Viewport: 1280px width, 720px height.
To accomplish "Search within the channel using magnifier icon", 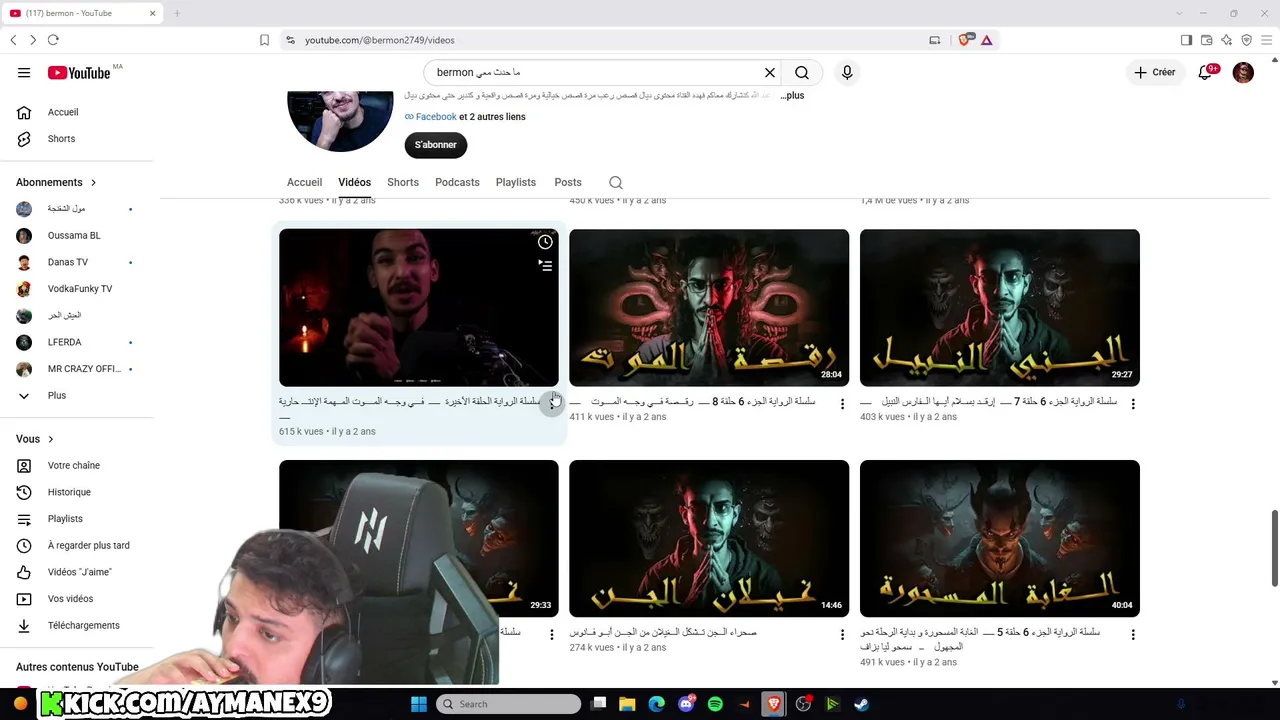I will coord(616,182).
